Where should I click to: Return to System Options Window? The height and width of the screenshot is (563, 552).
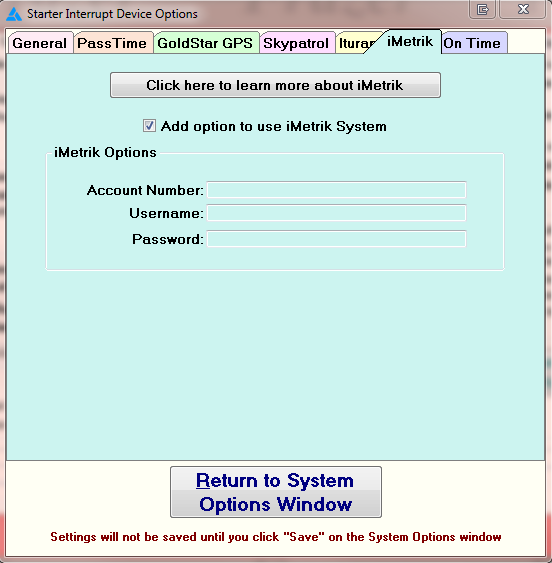(x=275, y=492)
